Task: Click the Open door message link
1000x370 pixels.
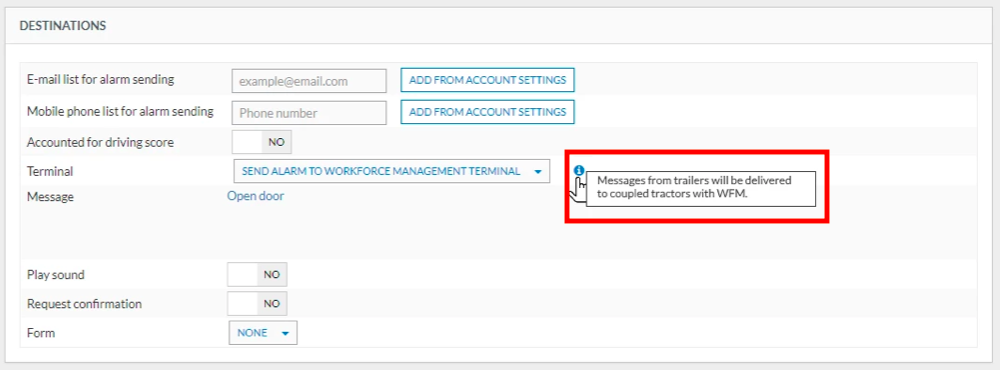Action: click(x=256, y=196)
